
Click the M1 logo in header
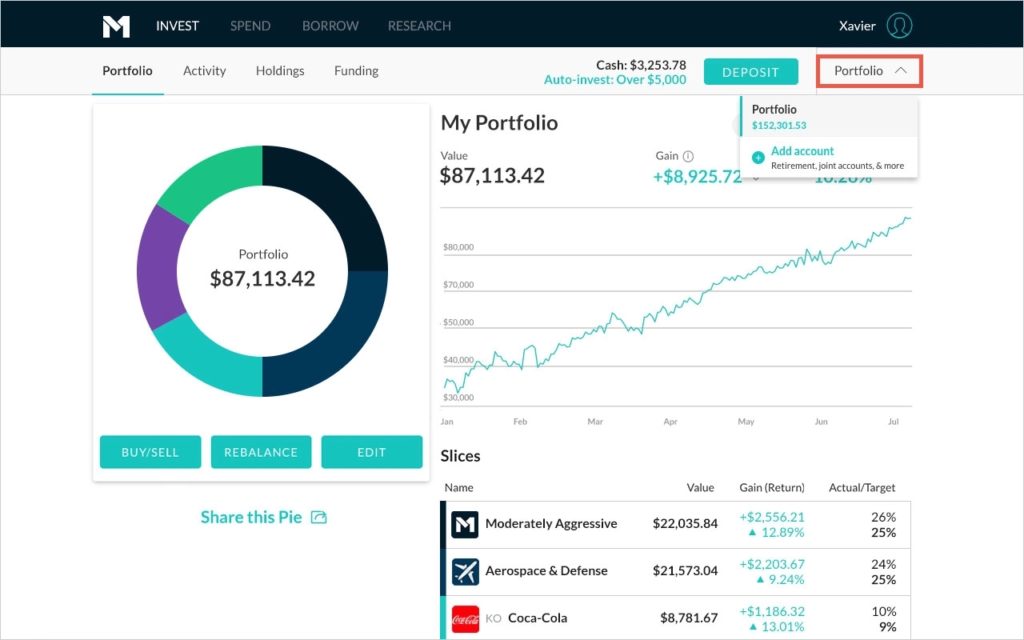pos(116,26)
